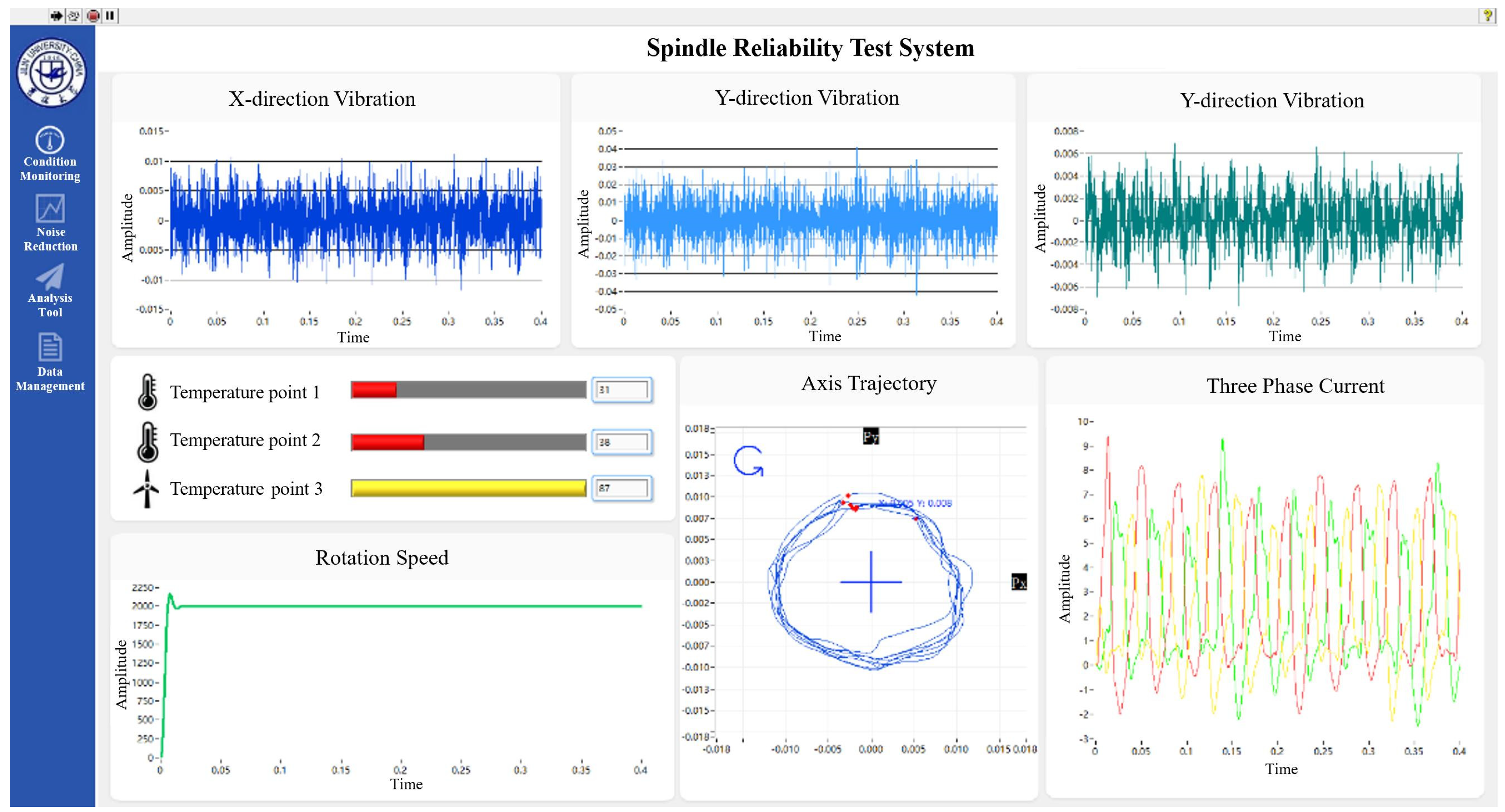
Task: Click the Temperature point 3 fan icon
Action: coord(147,489)
